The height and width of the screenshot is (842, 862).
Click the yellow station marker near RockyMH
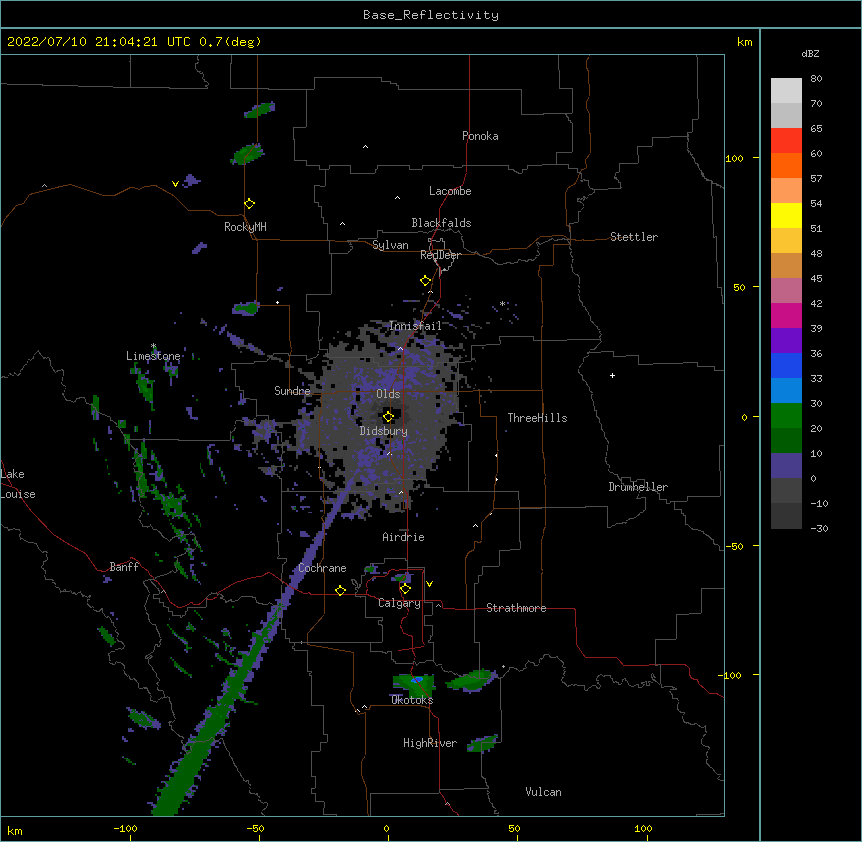[x=249, y=204]
